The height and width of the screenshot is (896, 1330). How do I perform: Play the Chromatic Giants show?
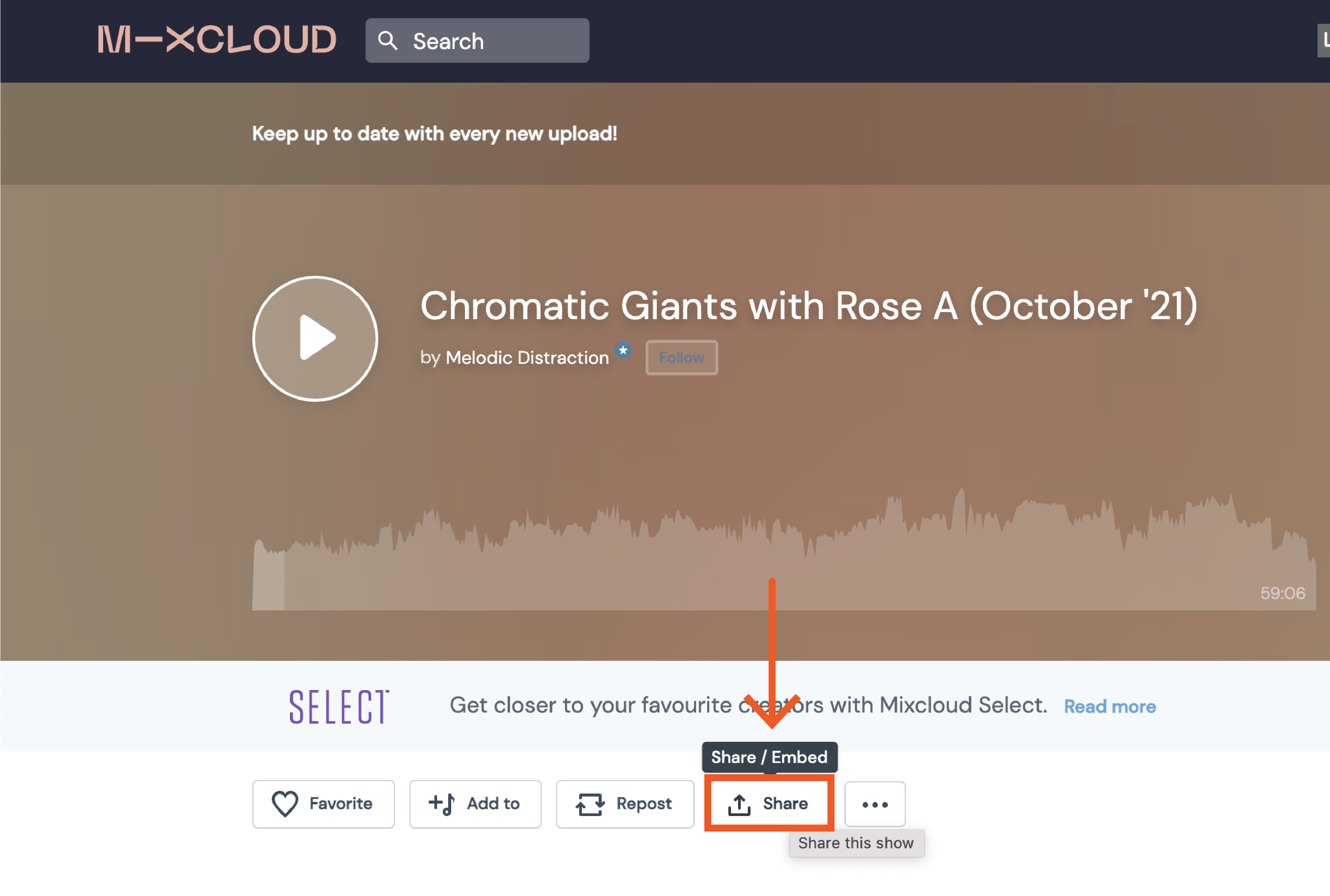pyautogui.click(x=315, y=339)
